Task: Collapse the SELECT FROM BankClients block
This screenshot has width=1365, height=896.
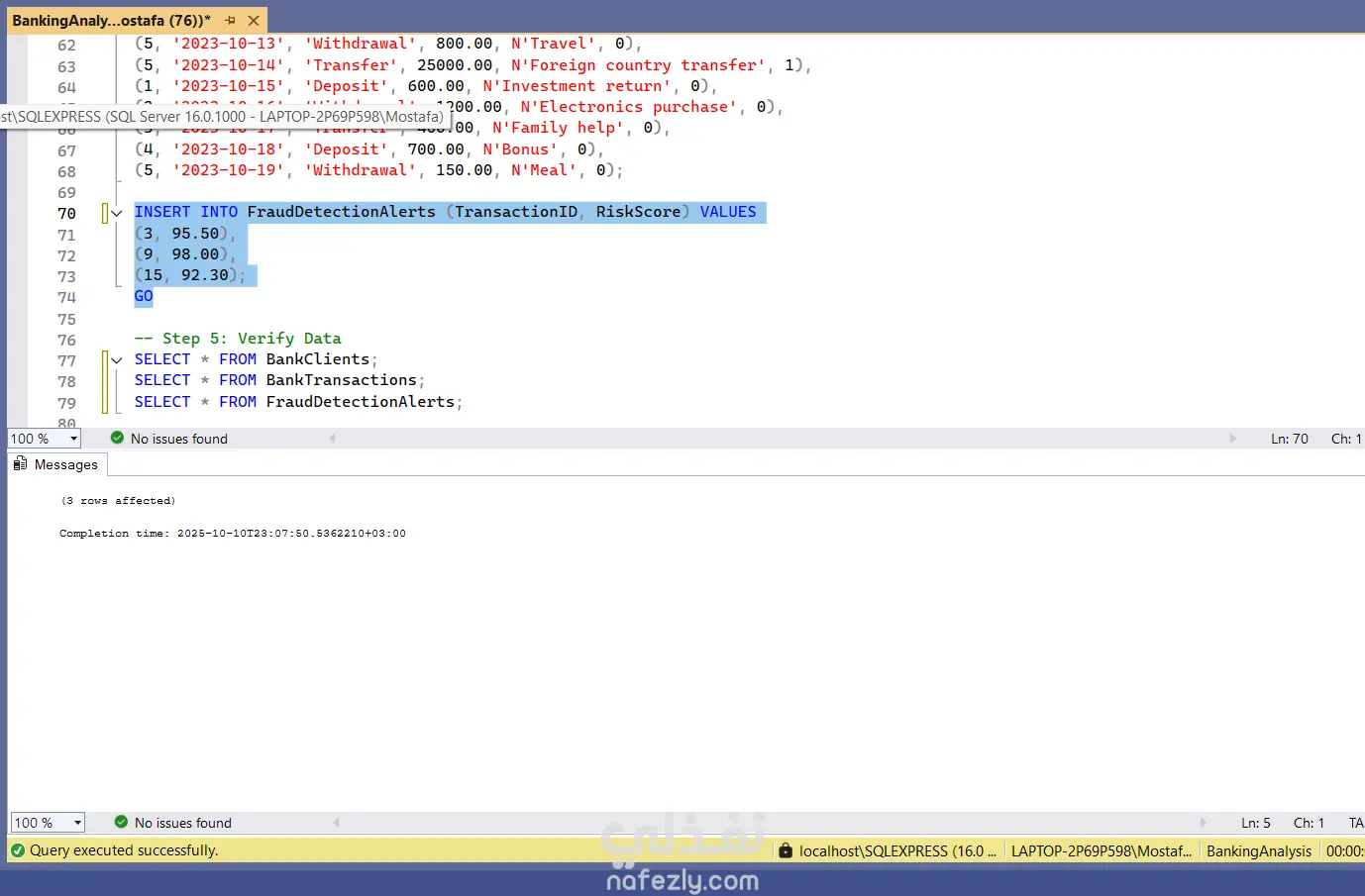Action: click(116, 360)
